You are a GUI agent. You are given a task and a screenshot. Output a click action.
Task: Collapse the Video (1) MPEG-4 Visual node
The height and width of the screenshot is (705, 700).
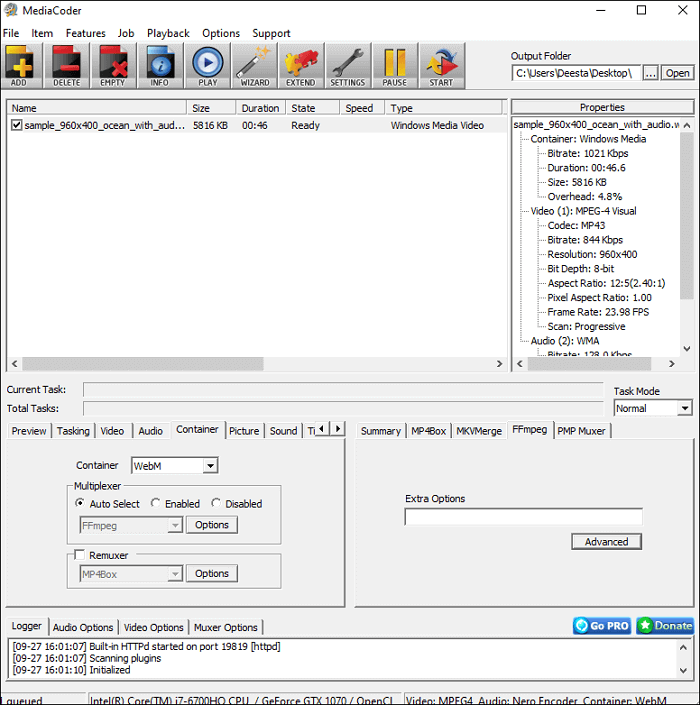point(523,211)
